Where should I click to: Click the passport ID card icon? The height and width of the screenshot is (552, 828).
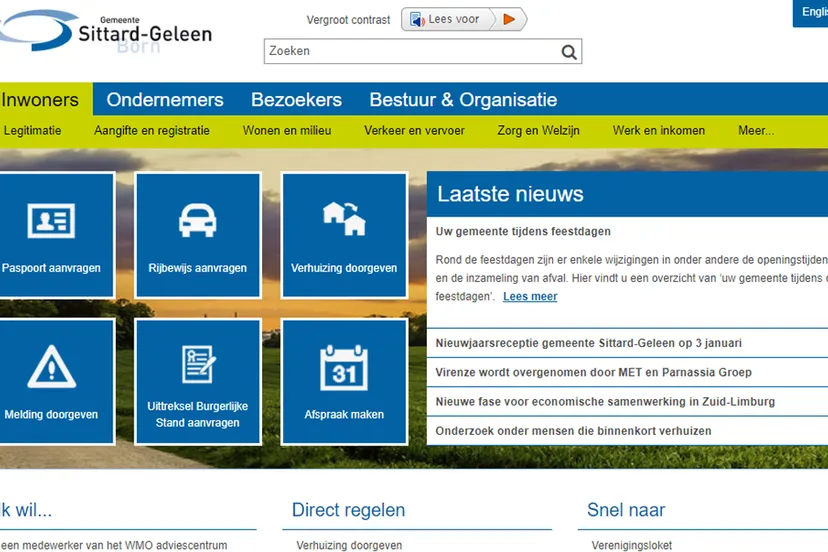click(x=51, y=220)
